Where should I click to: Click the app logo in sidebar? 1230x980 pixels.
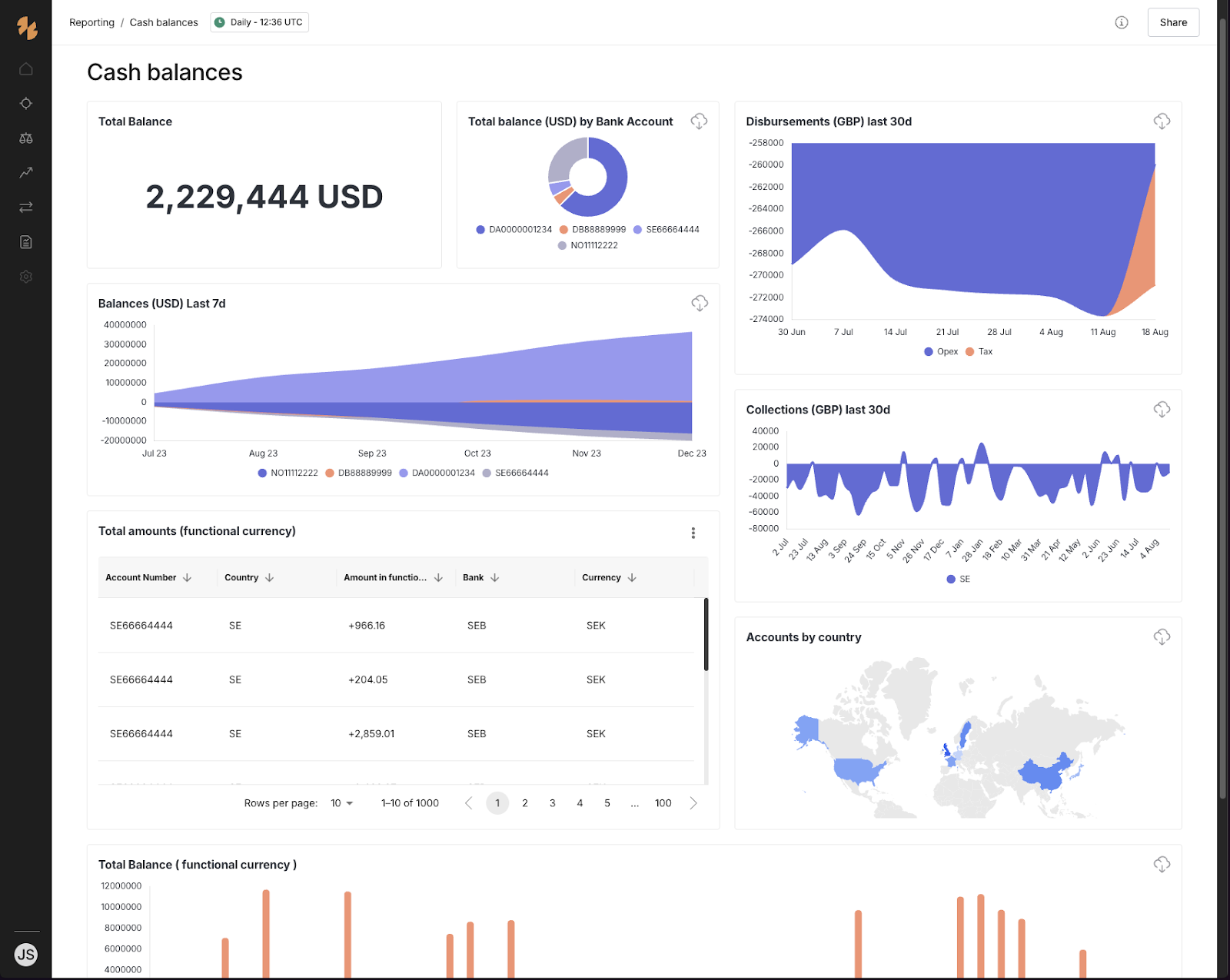27,28
